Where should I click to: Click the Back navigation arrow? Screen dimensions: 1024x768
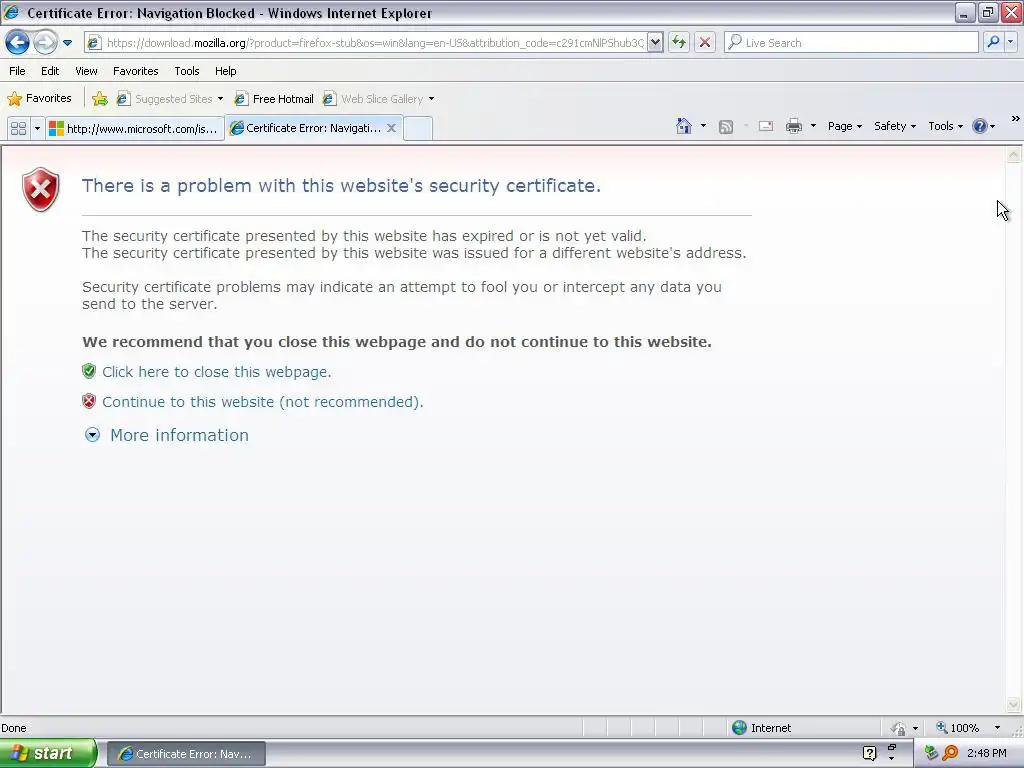point(17,43)
